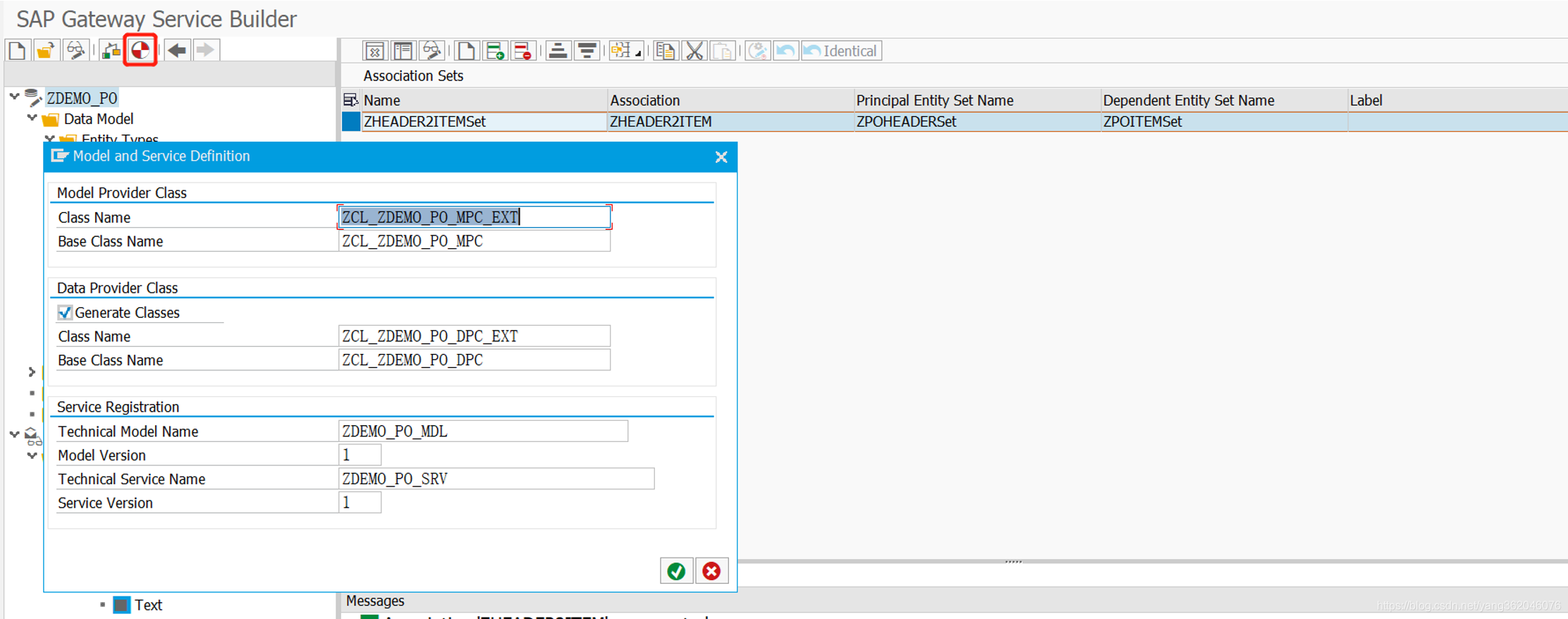
Task: Delete row with the red minus icon
Action: point(522,51)
